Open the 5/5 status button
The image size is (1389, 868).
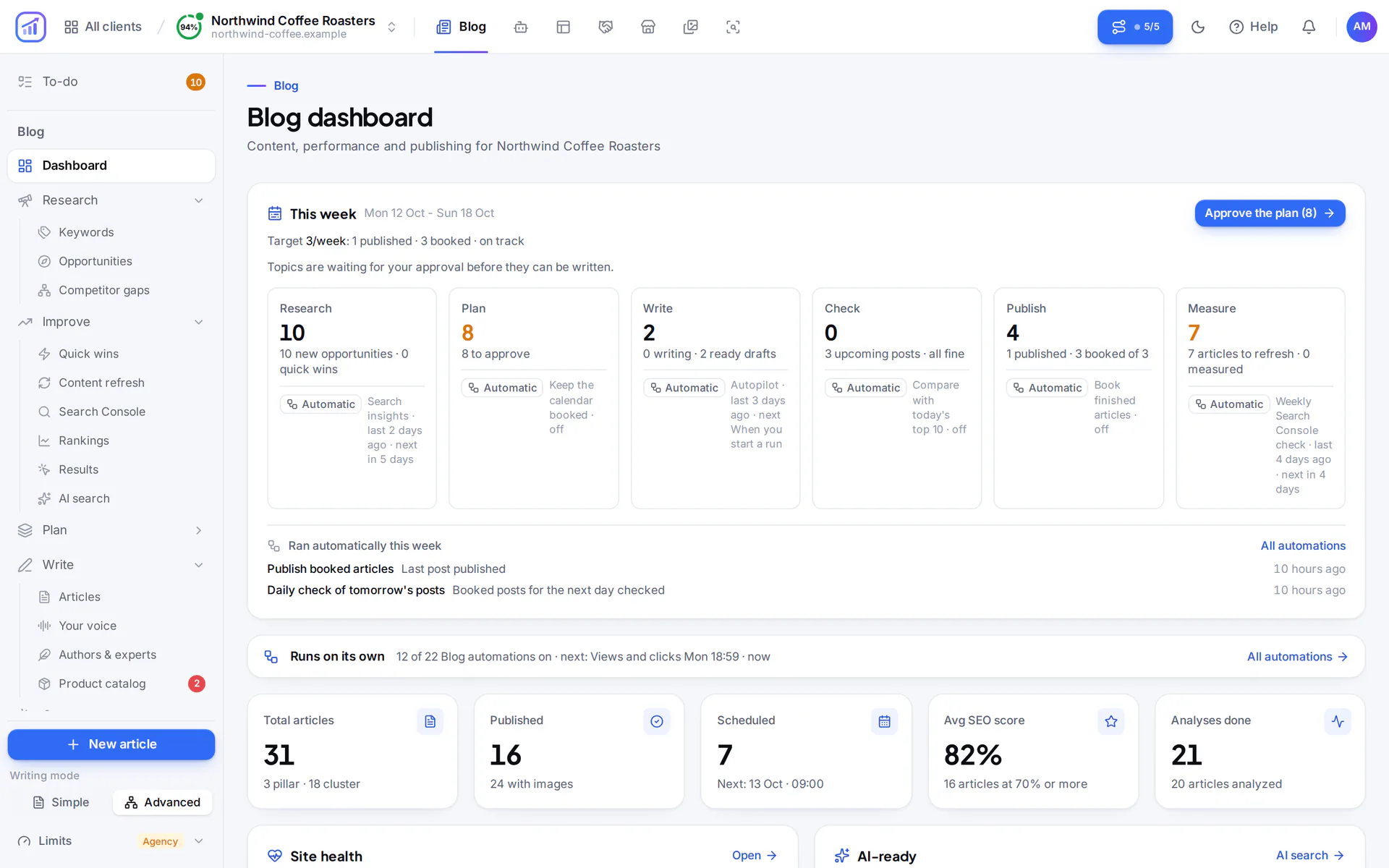click(1135, 27)
